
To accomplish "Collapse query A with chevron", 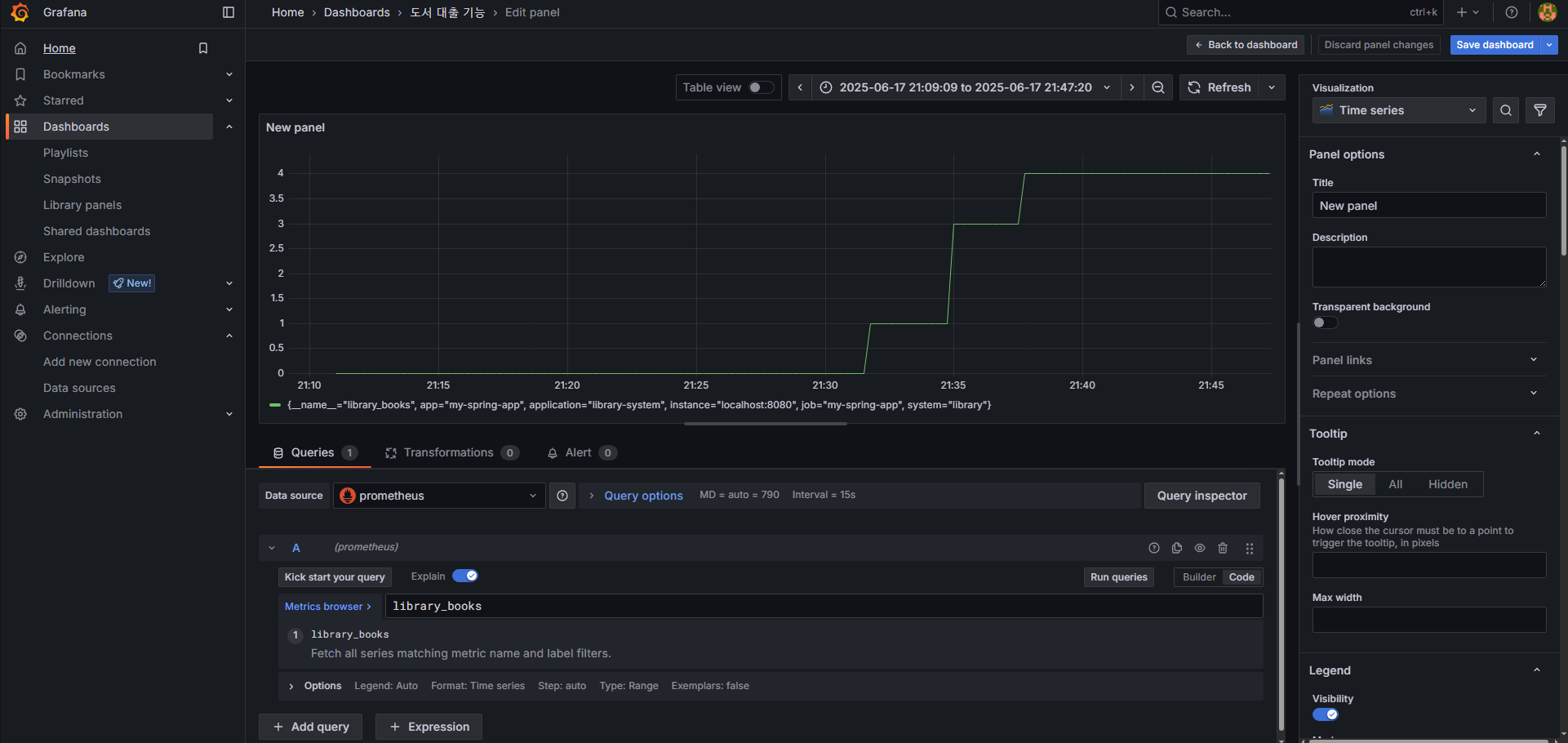I will tap(272, 548).
